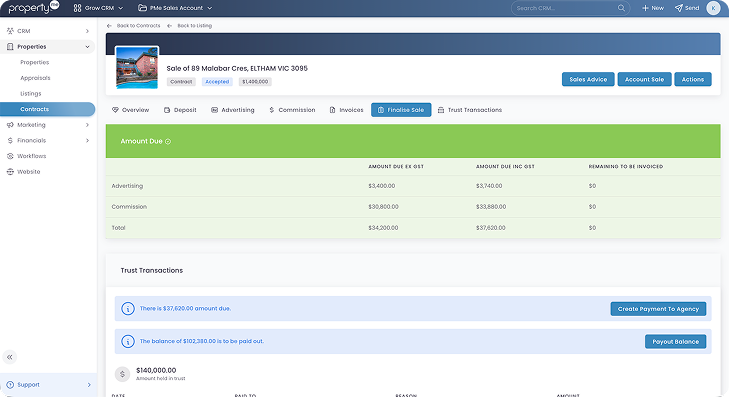Viewport: 729px width, 397px height.
Task: Switch to the Trust Transactions tab
Action: point(470,110)
